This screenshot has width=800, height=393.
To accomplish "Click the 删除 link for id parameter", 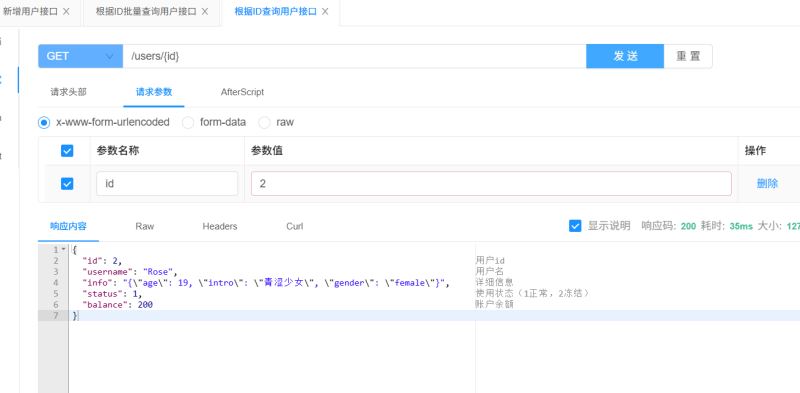I will (767, 184).
